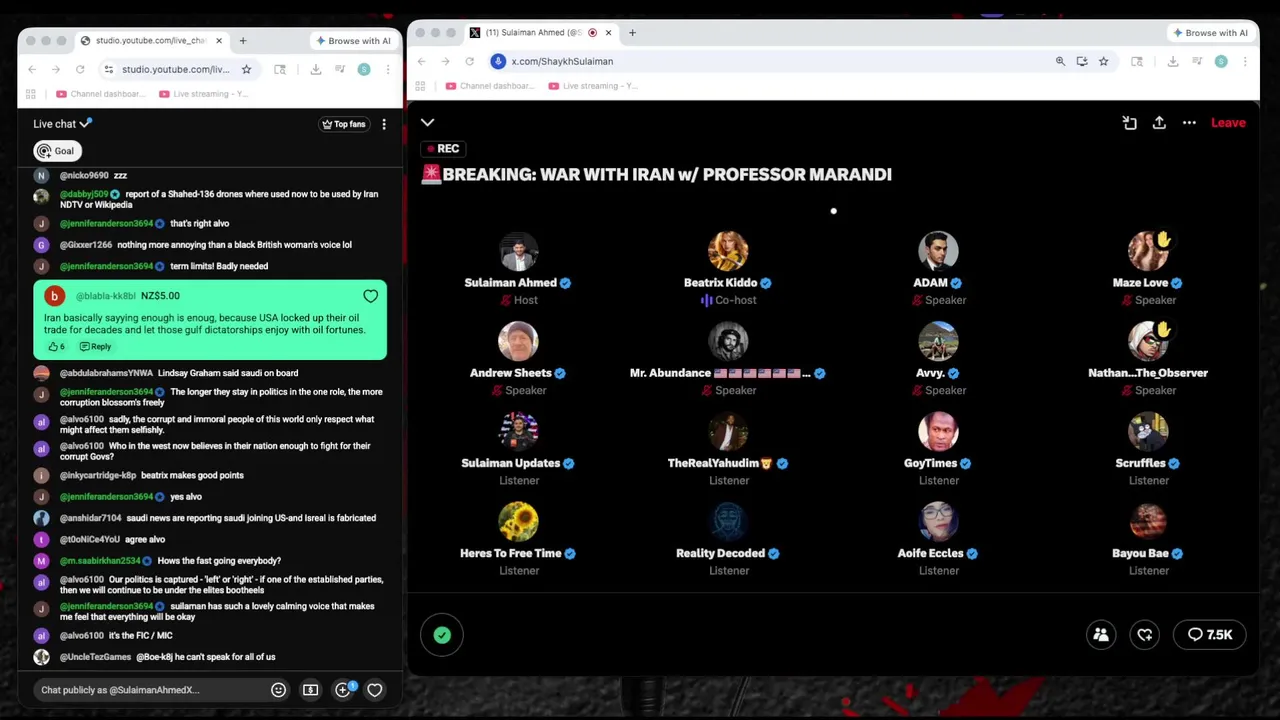The width and height of the screenshot is (1280, 720).
Task: Open GoyTimes listener avatar
Action: [938, 431]
